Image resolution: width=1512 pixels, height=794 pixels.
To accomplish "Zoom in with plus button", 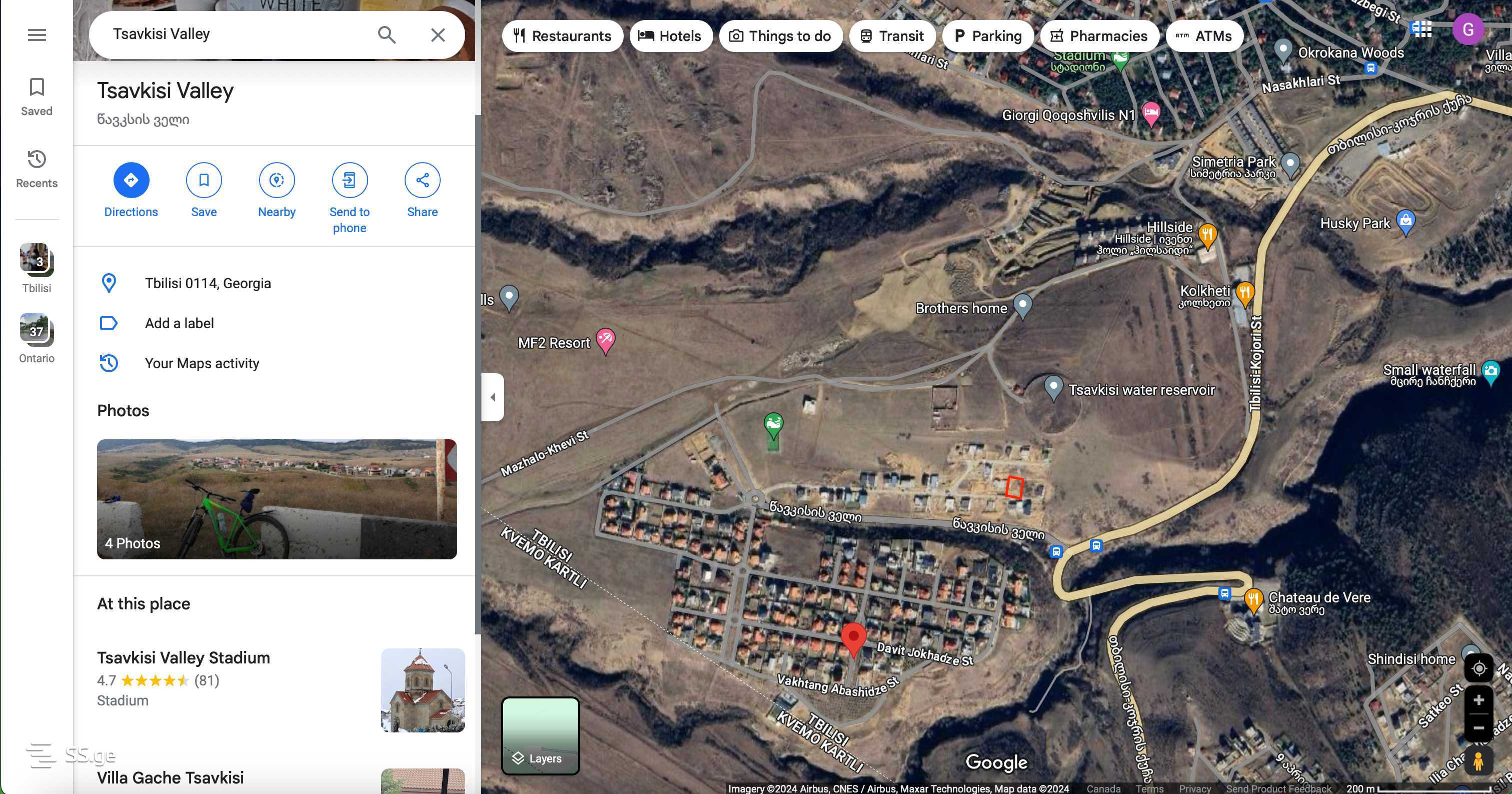I will (x=1478, y=700).
